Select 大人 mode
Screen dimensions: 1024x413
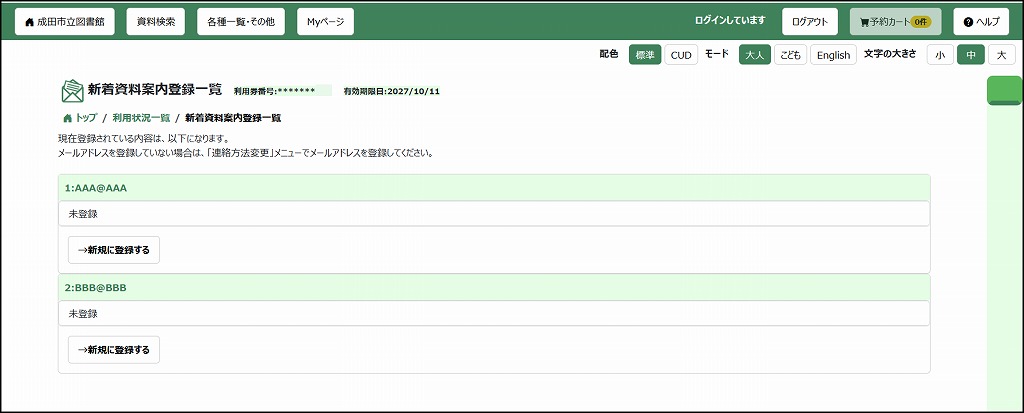point(755,55)
